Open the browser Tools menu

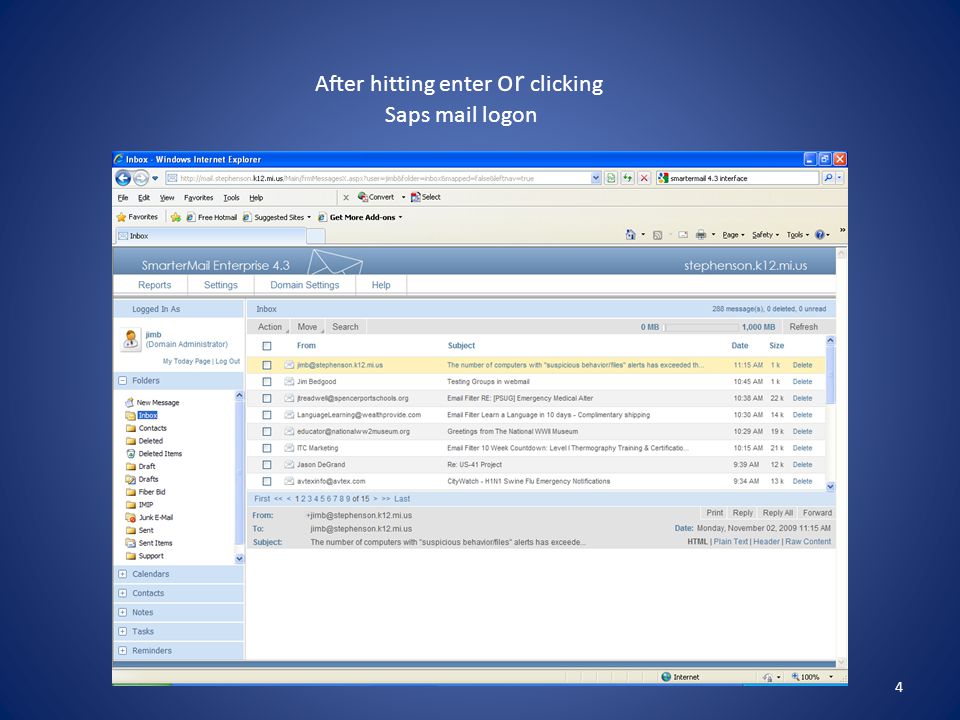tap(231, 198)
